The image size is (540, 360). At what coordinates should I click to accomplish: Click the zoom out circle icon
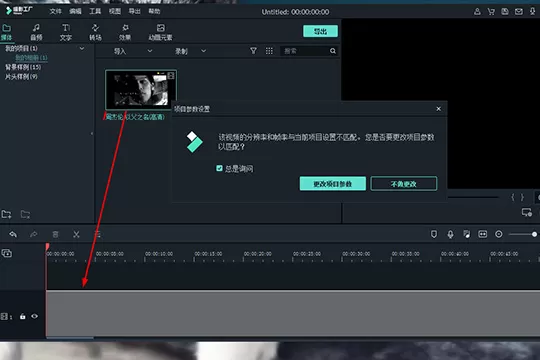(499, 234)
